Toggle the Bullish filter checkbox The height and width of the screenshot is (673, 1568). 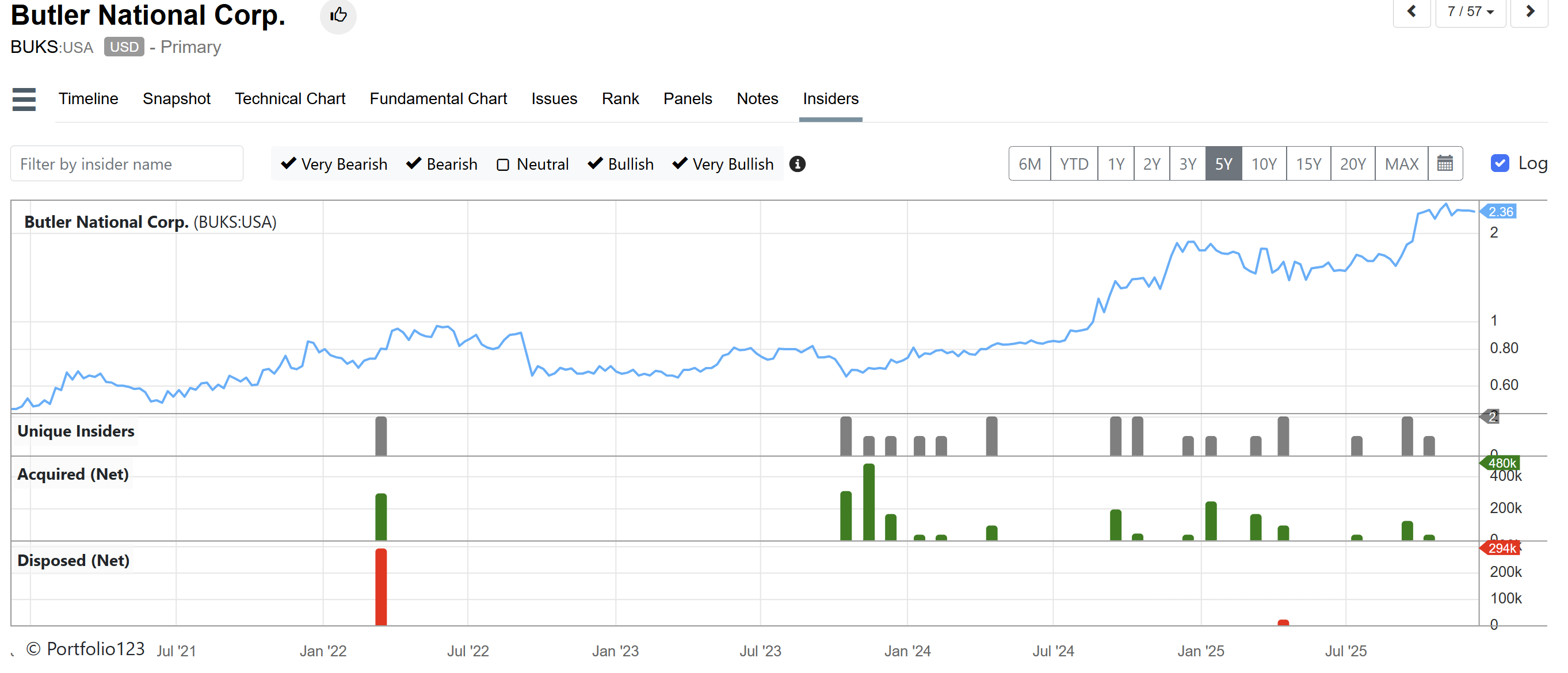[x=595, y=164]
